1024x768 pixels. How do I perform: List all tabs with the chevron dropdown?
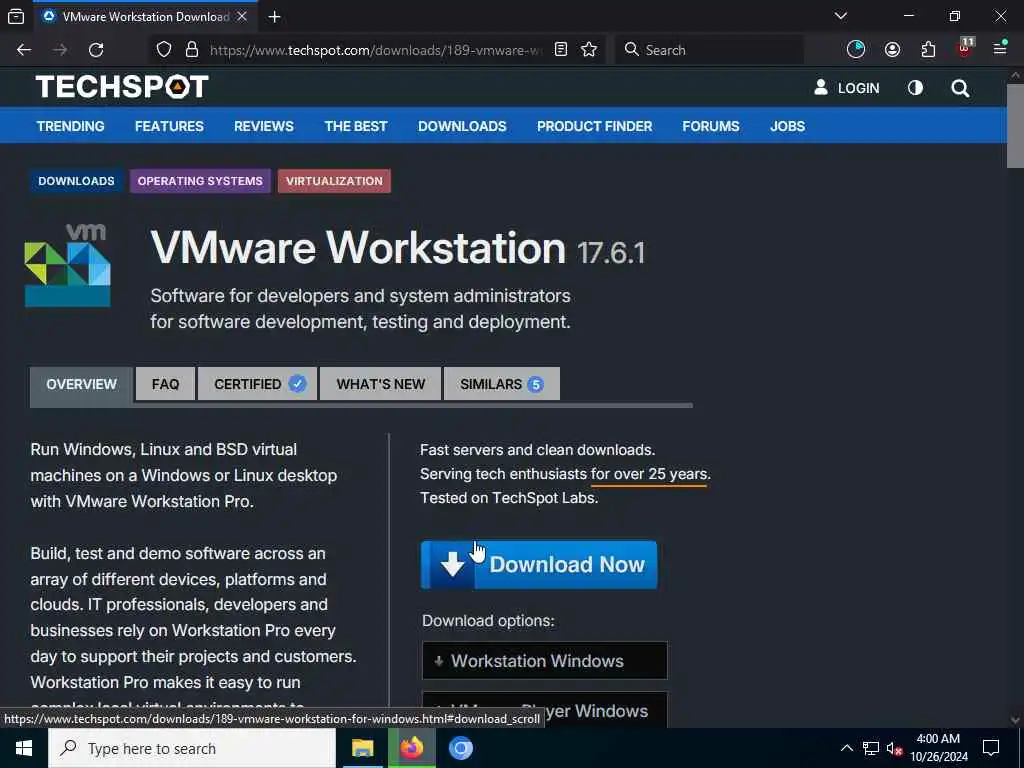(x=841, y=16)
